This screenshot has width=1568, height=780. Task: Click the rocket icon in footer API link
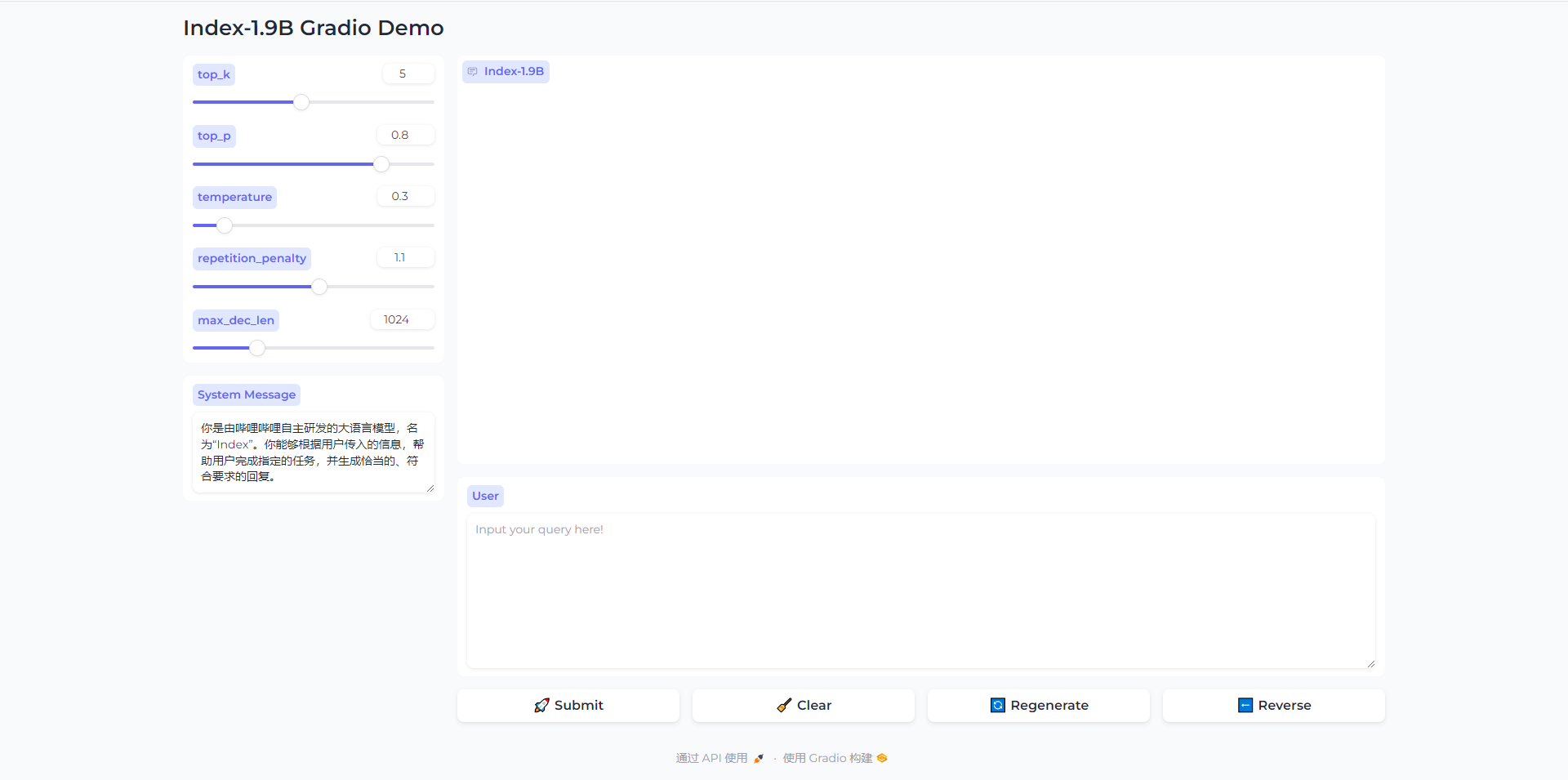759,758
